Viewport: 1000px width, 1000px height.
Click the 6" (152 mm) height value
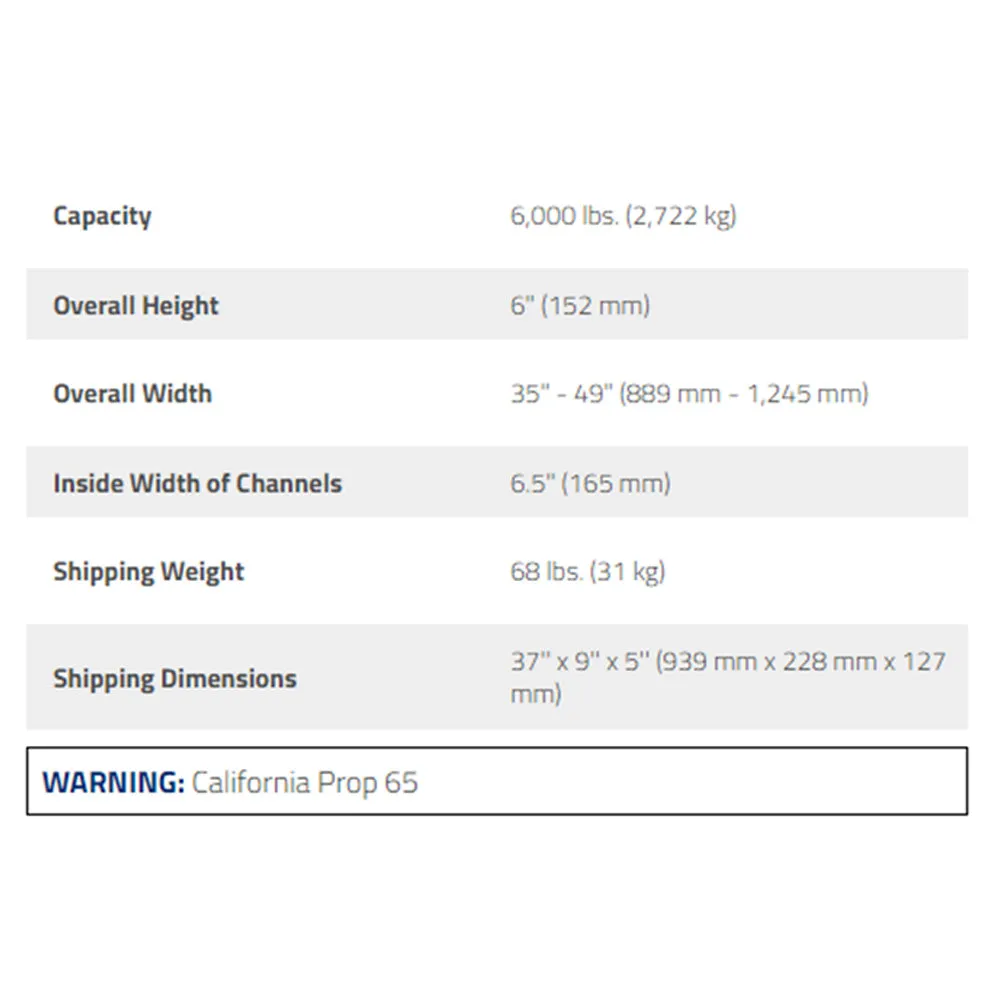tap(580, 305)
